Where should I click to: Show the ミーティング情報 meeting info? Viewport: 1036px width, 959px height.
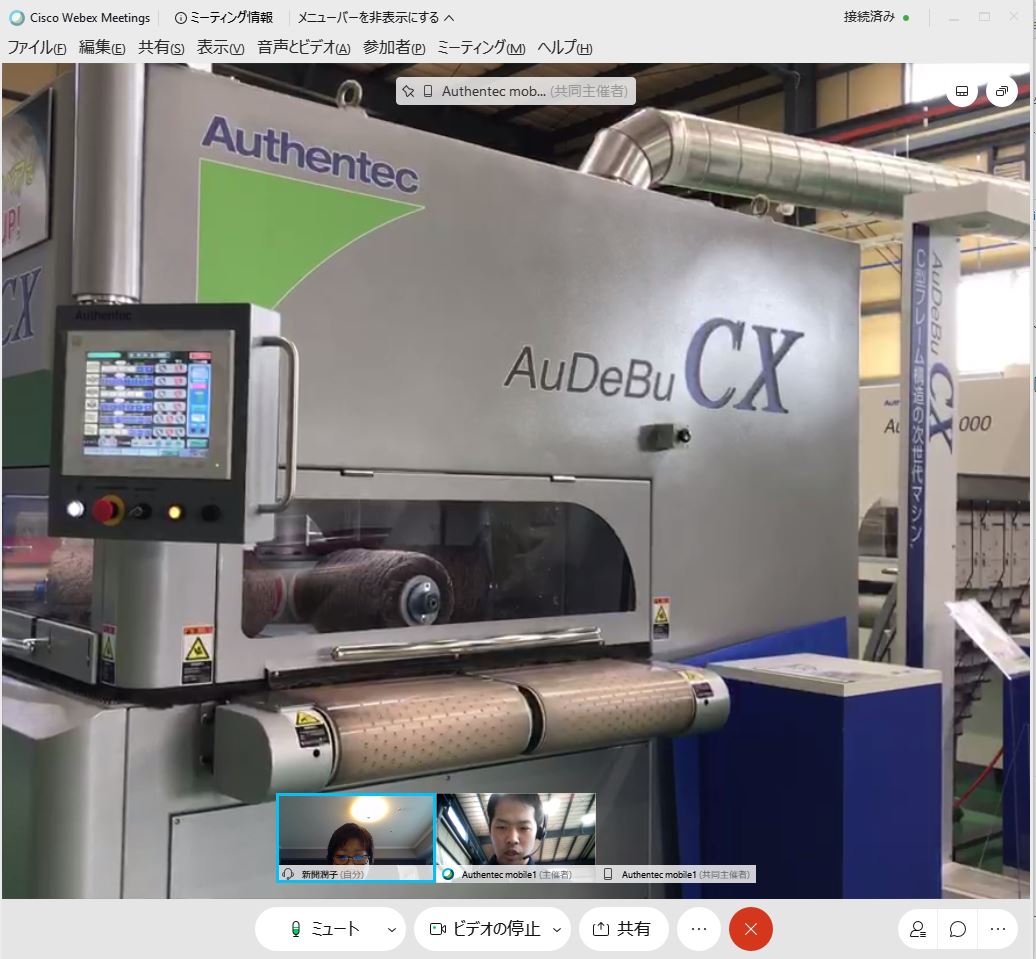pos(224,17)
